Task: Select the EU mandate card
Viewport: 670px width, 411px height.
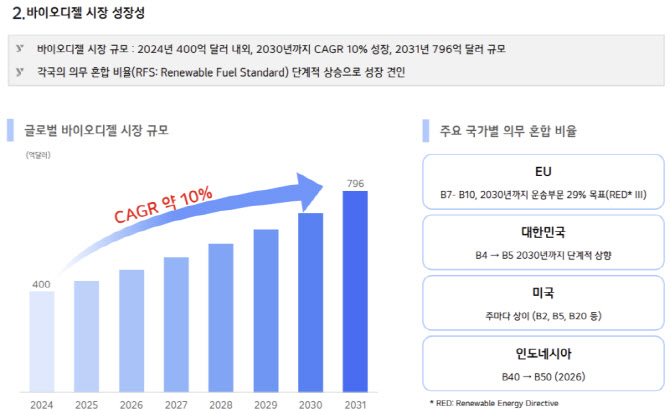Action: coord(543,182)
